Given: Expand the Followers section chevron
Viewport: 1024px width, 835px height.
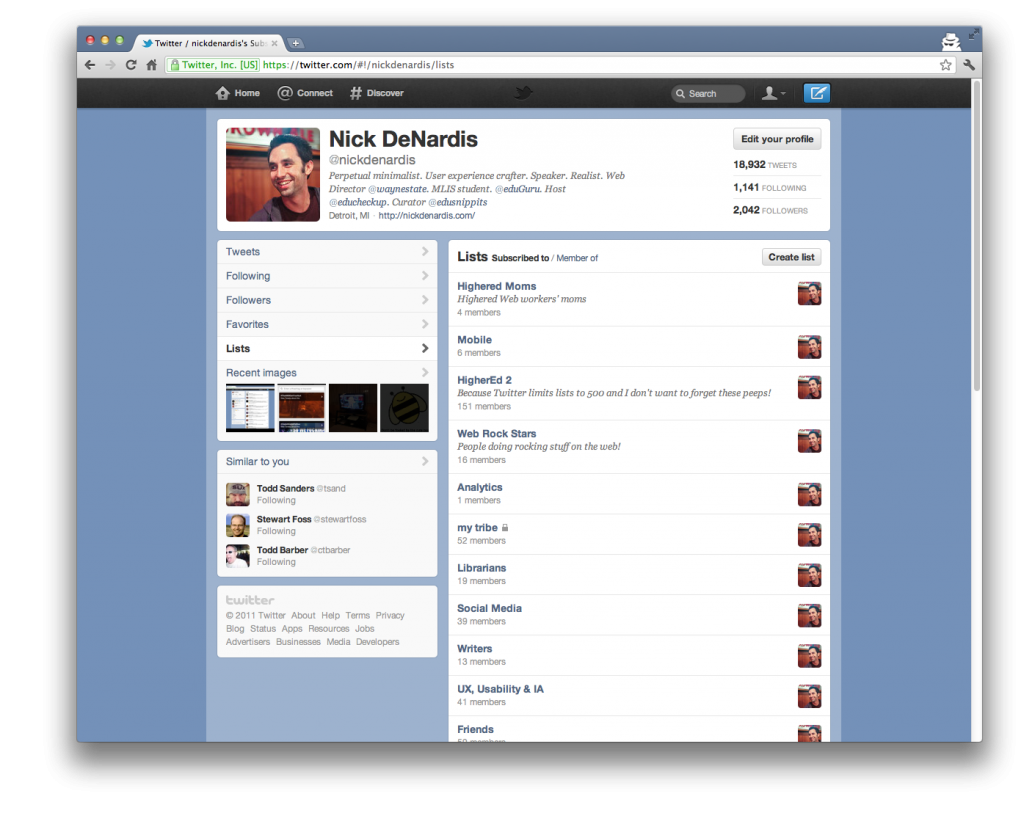Looking at the screenshot, I should pyautogui.click(x=425, y=300).
